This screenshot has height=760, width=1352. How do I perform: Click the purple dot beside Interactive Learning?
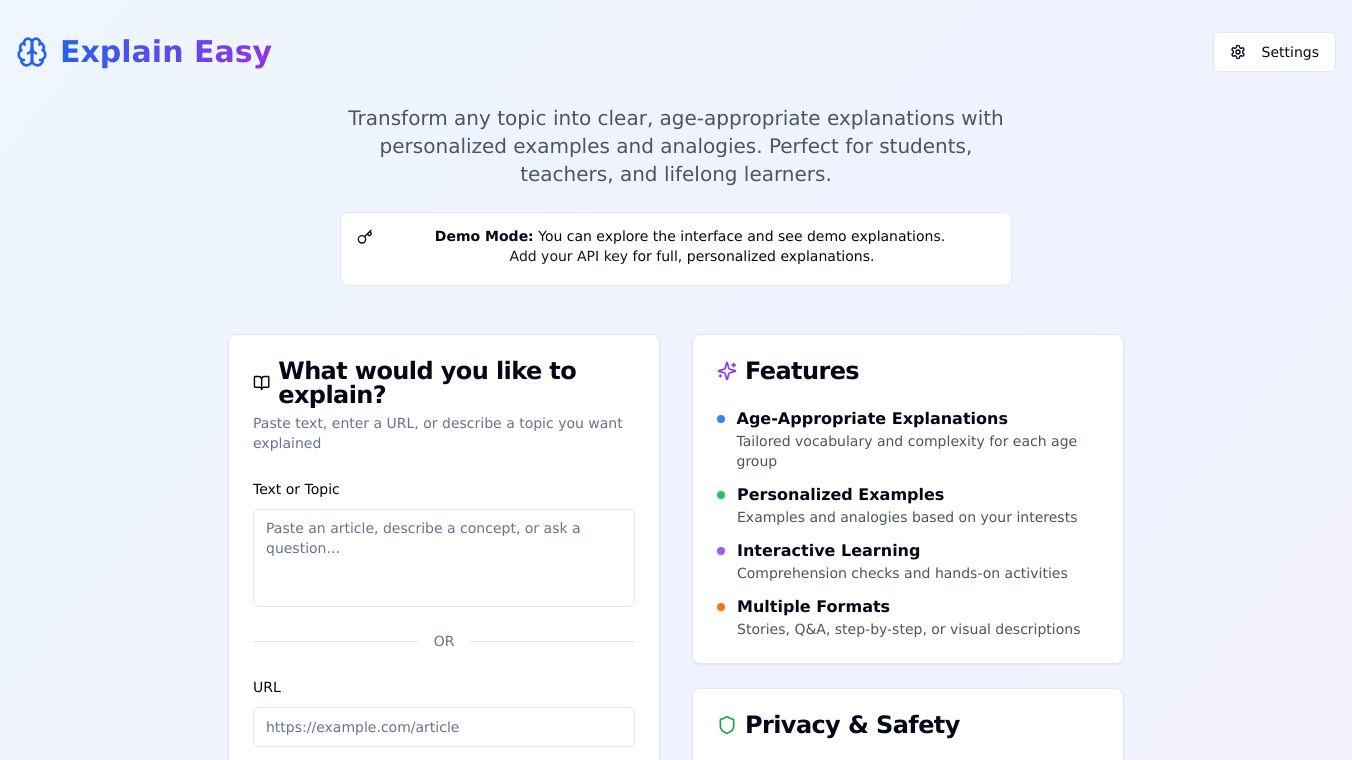pos(721,551)
